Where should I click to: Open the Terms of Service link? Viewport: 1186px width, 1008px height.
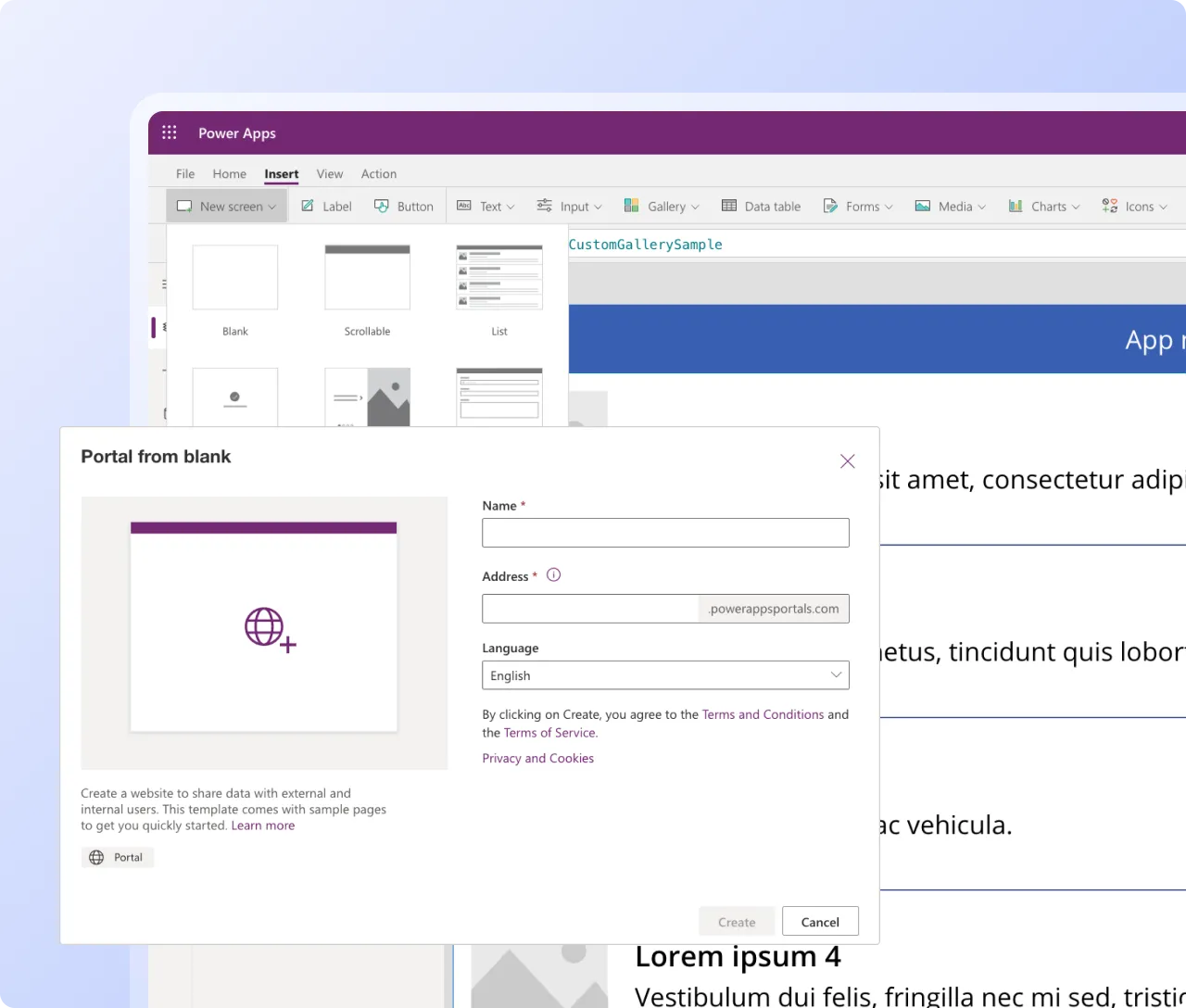pyautogui.click(x=549, y=732)
